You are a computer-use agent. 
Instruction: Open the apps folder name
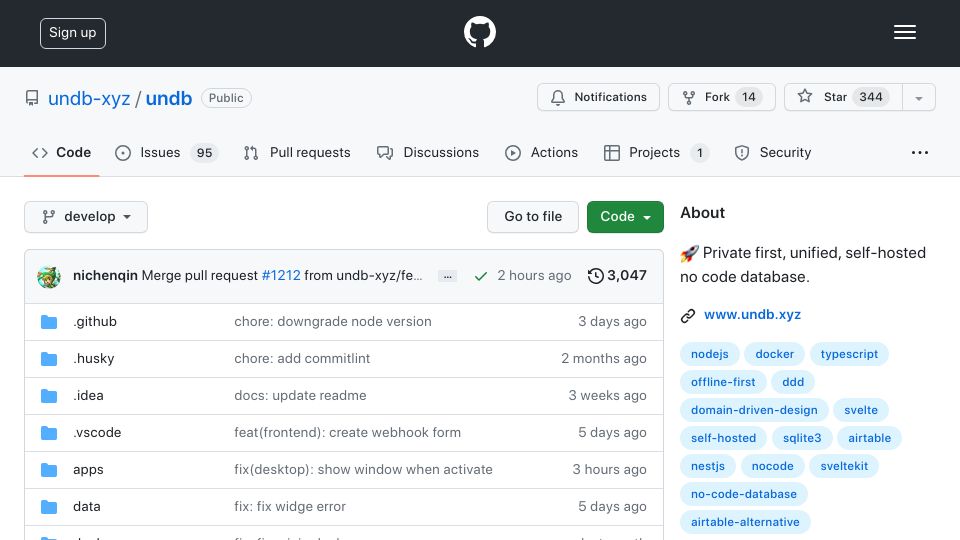click(88, 470)
